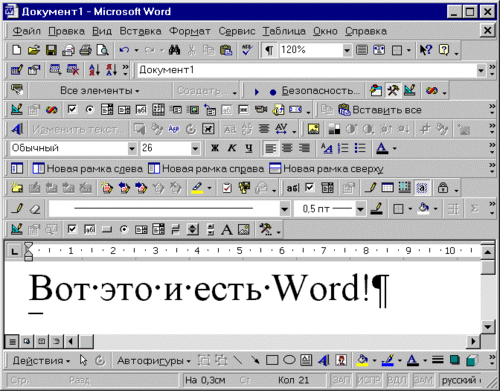The width and height of the screenshot is (500, 391).
Task: Open the Все элементы dropdown
Action: (99, 90)
